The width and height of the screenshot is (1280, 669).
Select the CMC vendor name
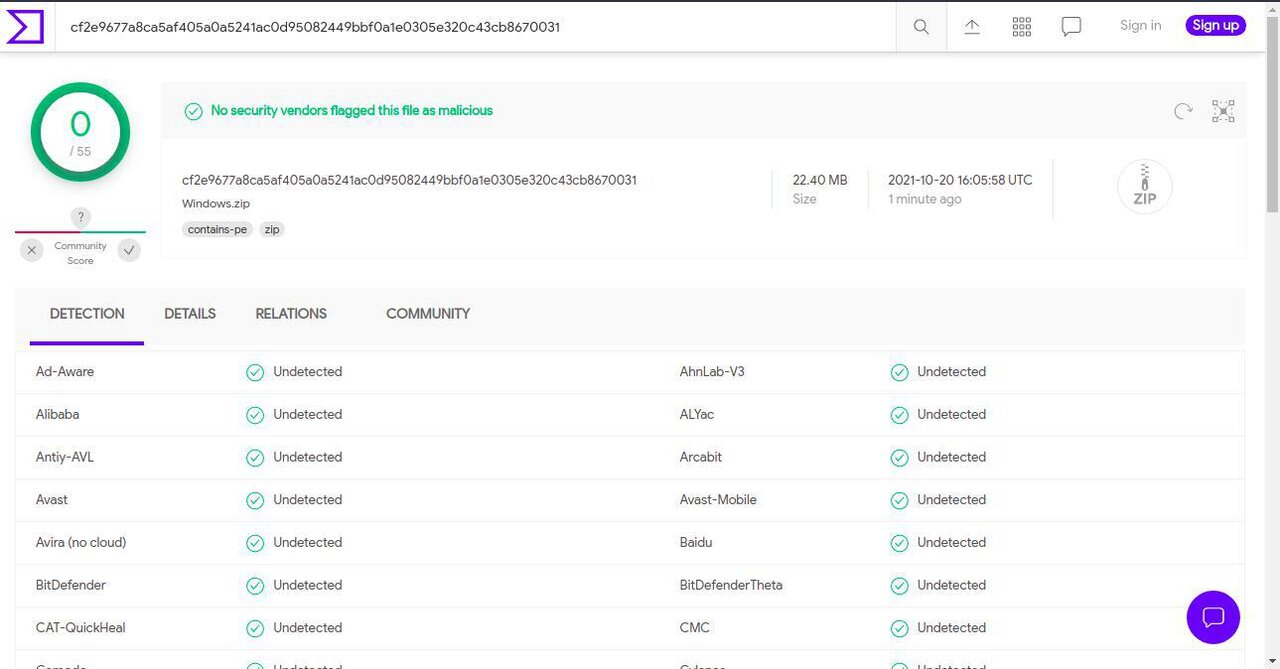click(695, 629)
